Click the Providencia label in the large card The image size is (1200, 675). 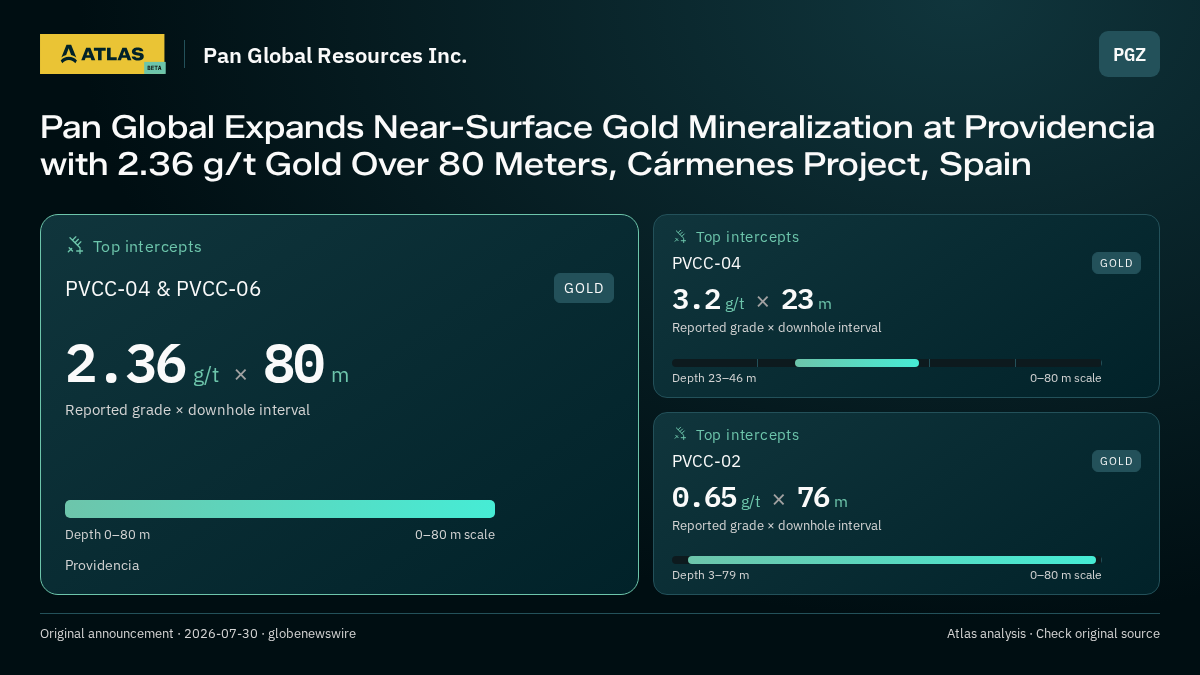point(102,565)
